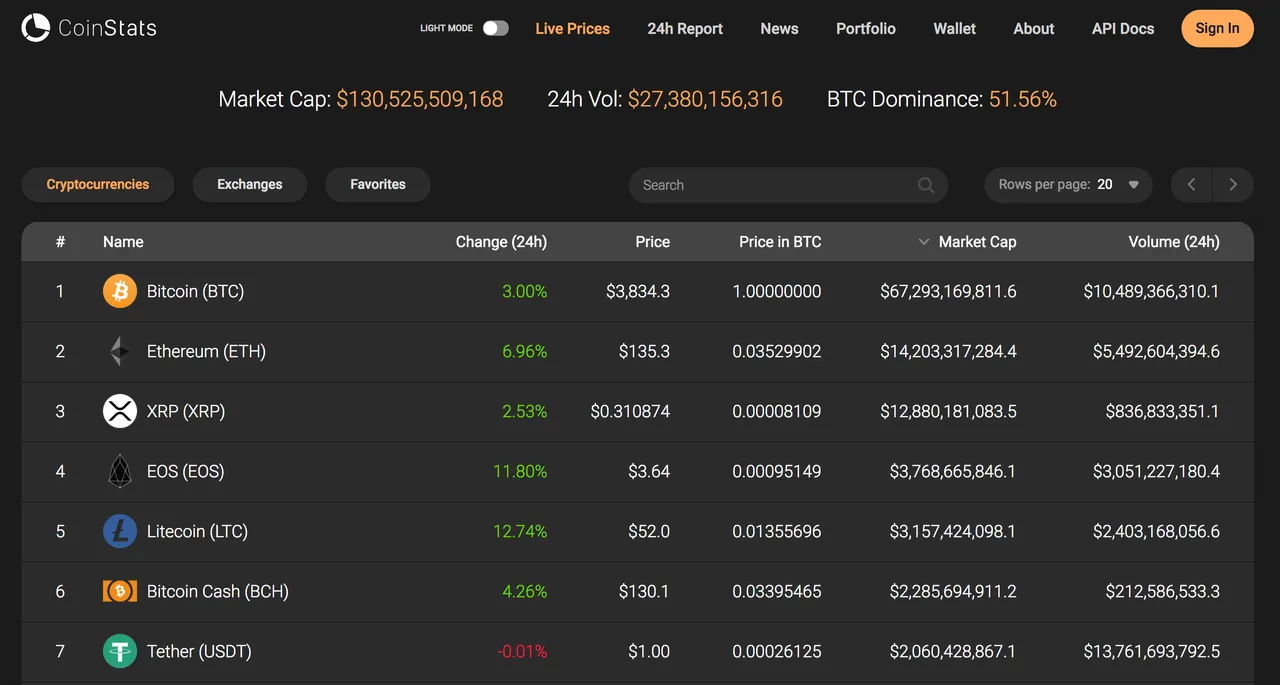Click the Bitcoin coin icon
1280x685 pixels.
(x=120, y=291)
